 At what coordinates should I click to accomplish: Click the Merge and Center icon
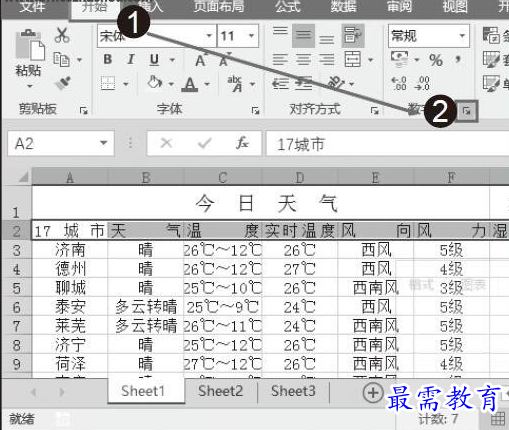click(x=353, y=59)
